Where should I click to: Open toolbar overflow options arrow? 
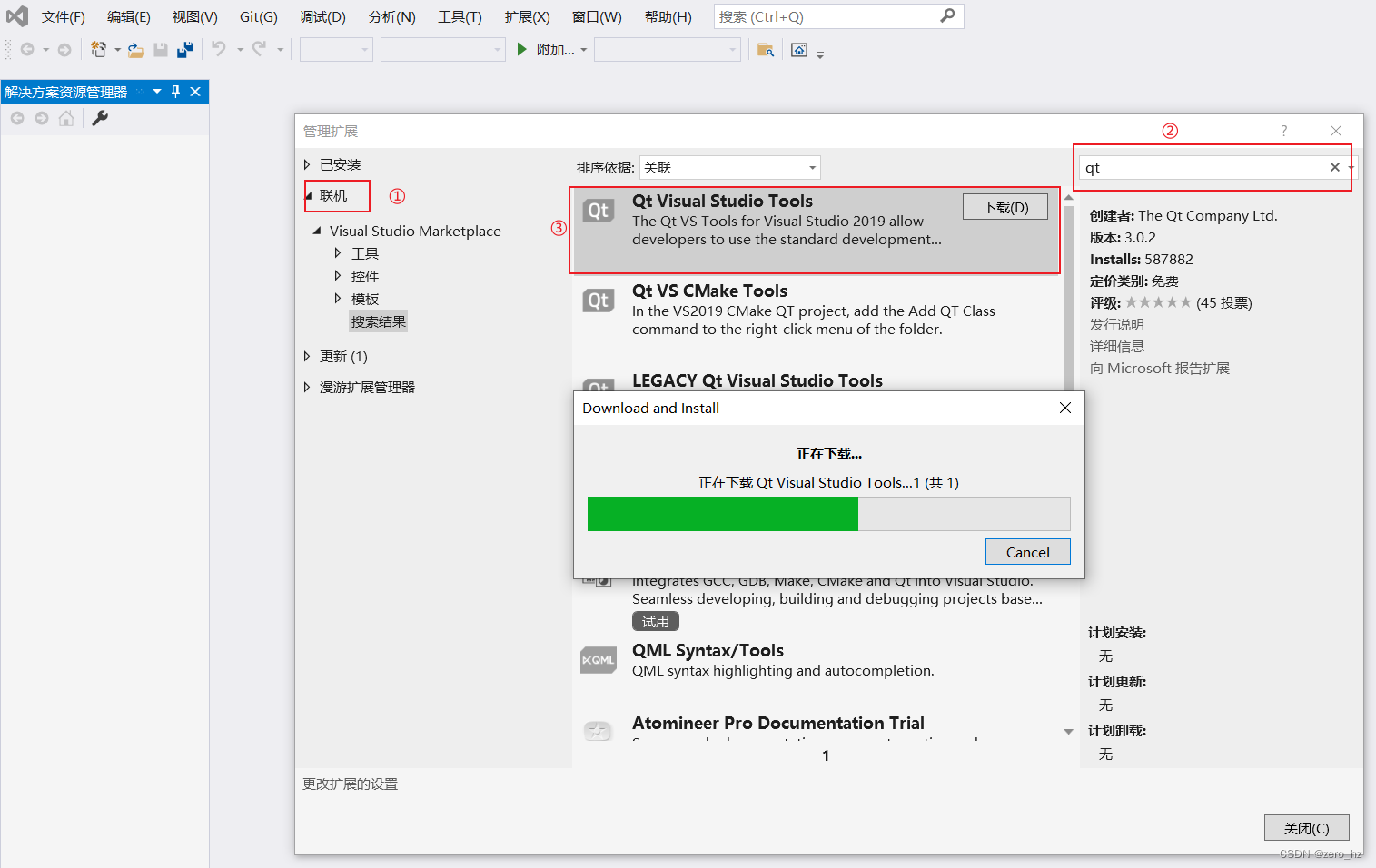(x=820, y=54)
